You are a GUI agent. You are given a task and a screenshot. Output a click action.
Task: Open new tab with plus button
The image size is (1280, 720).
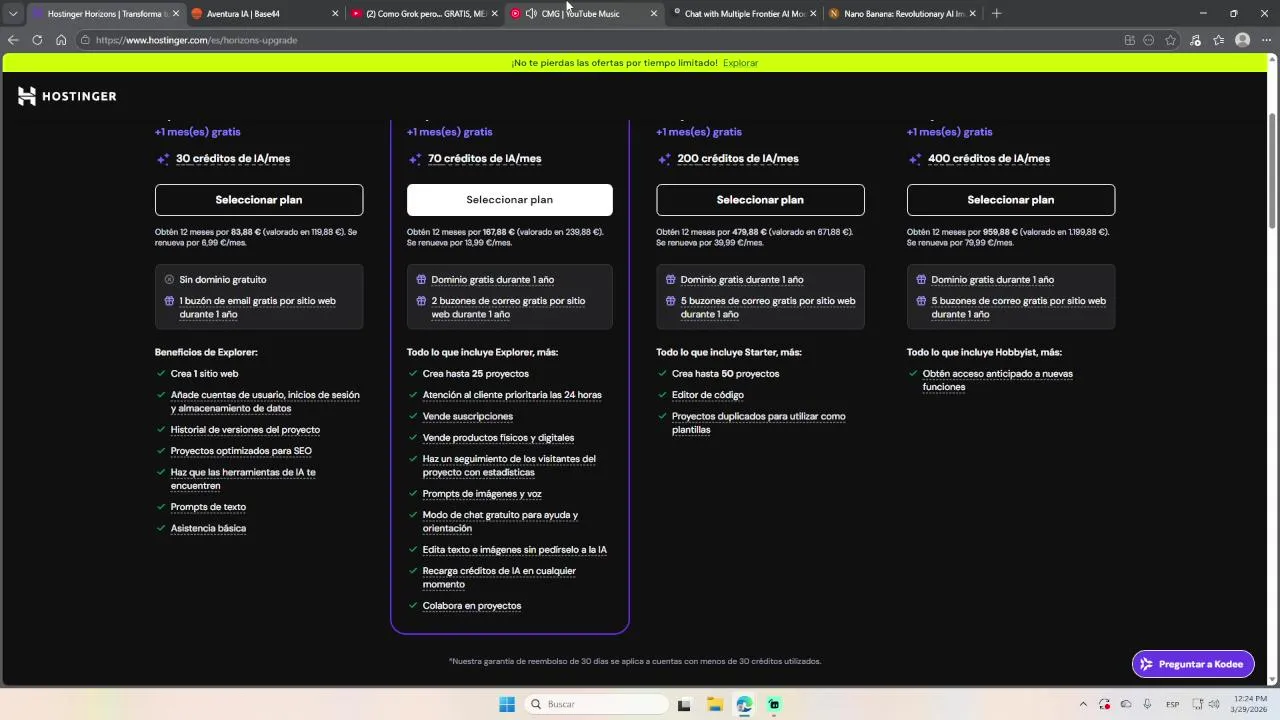pyautogui.click(x=996, y=13)
